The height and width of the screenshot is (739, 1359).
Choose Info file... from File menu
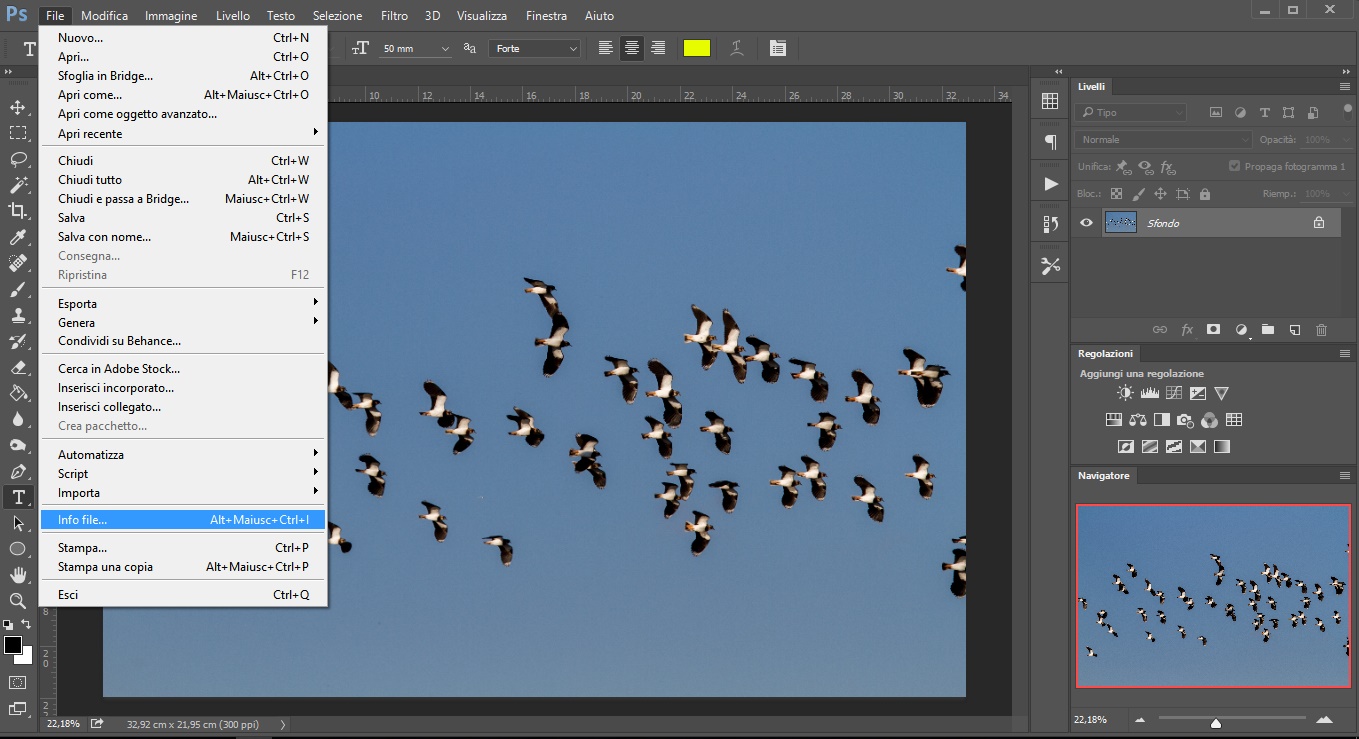182,520
